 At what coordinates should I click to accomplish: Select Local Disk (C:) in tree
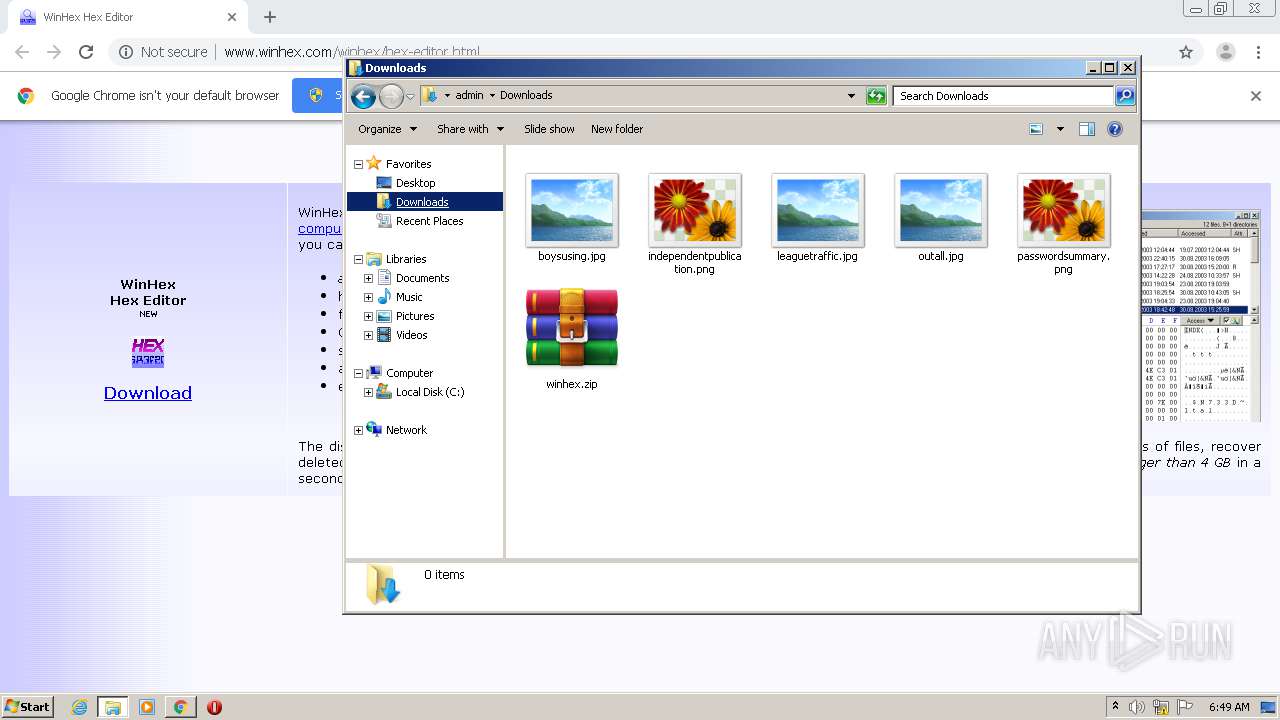(x=429, y=392)
